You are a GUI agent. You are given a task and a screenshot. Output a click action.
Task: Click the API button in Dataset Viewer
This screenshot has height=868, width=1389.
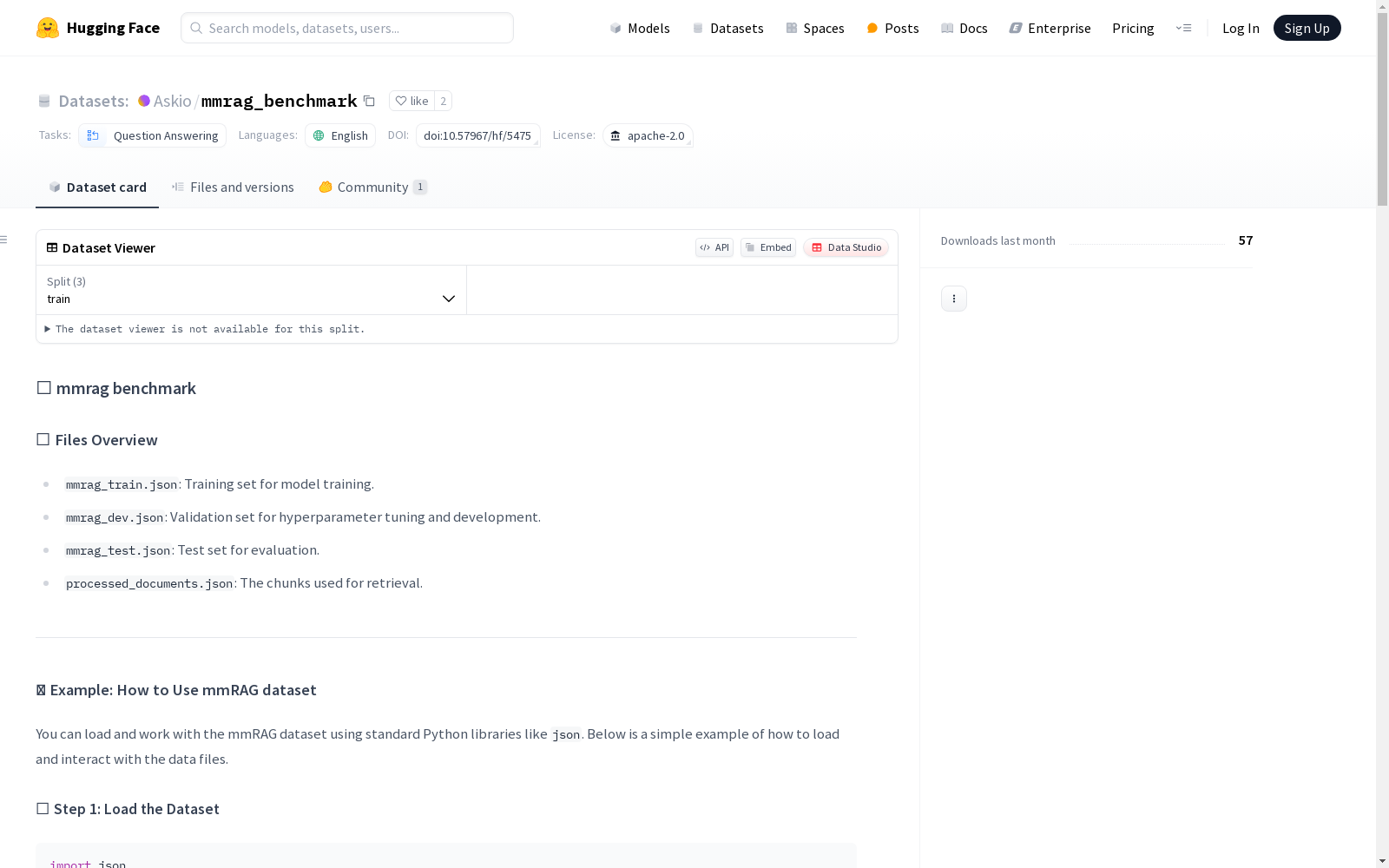pyautogui.click(x=714, y=247)
